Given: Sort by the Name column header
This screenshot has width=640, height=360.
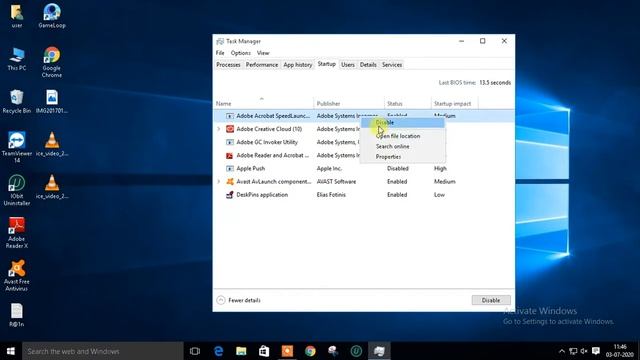Looking at the screenshot, I should coord(264,103).
